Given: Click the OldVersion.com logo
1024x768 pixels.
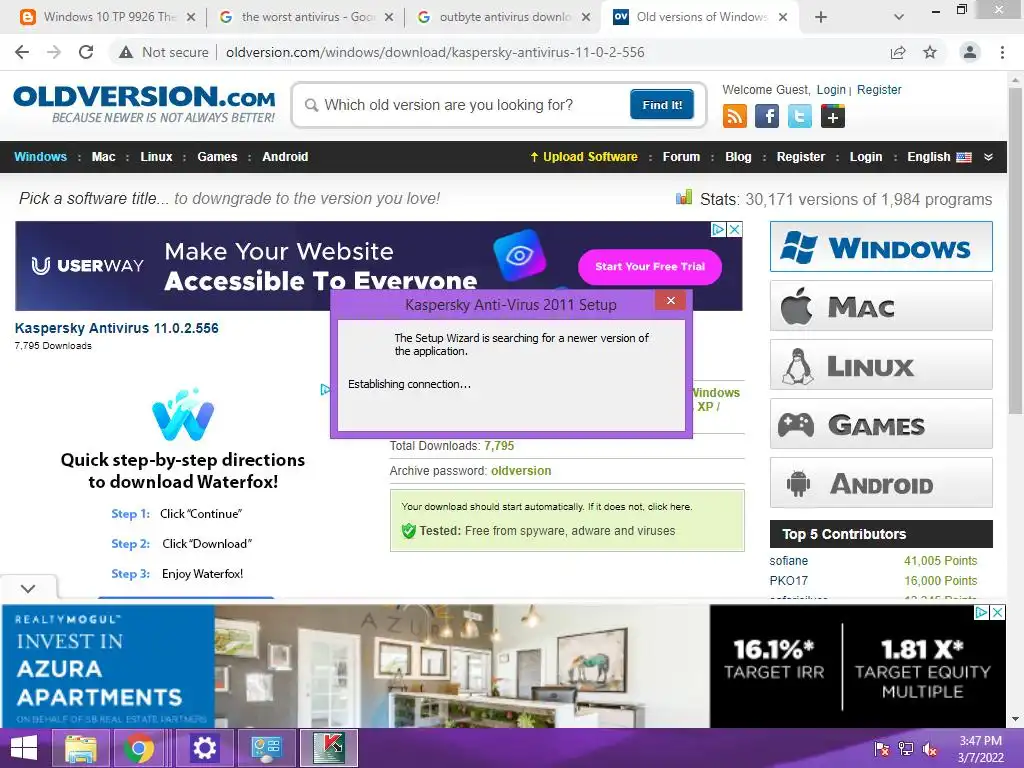Looking at the screenshot, I should tap(144, 103).
